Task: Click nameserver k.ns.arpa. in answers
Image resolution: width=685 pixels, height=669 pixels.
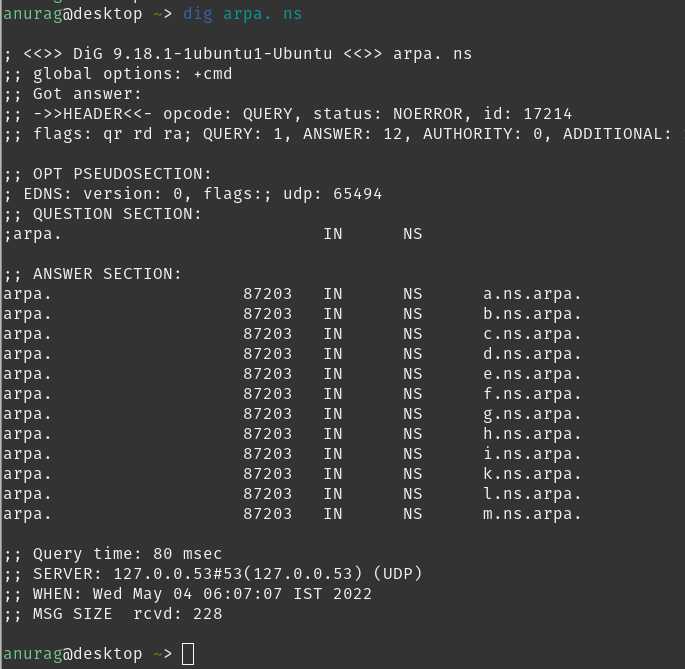Action: (x=532, y=474)
